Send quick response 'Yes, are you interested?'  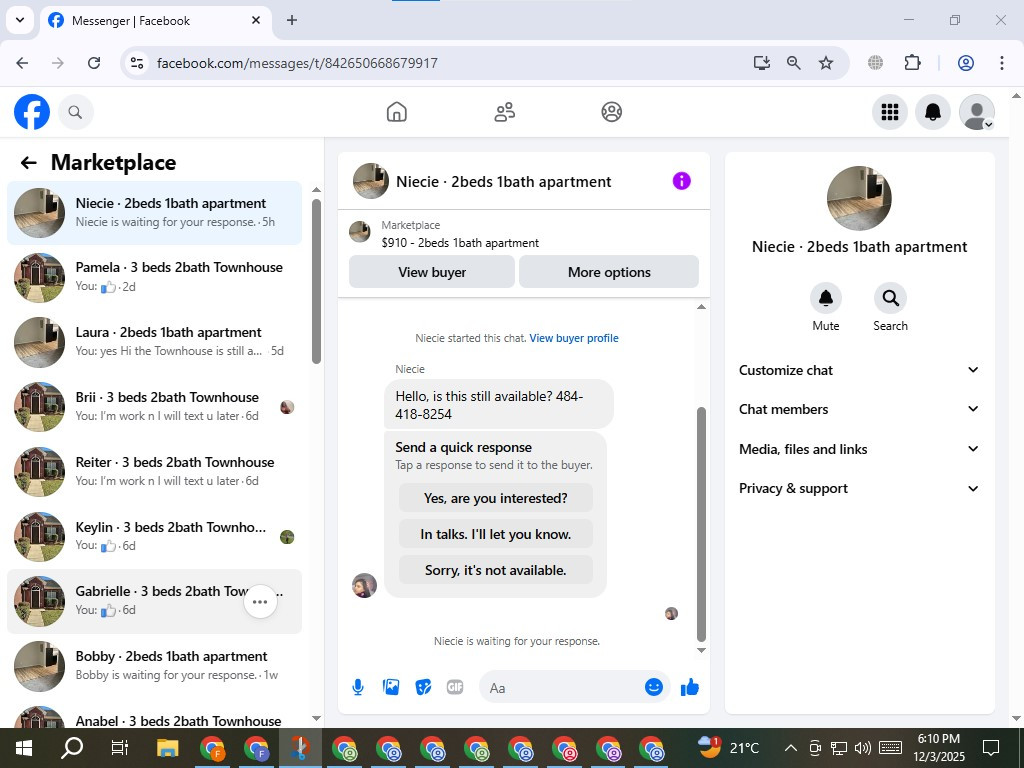click(x=496, y=498)
